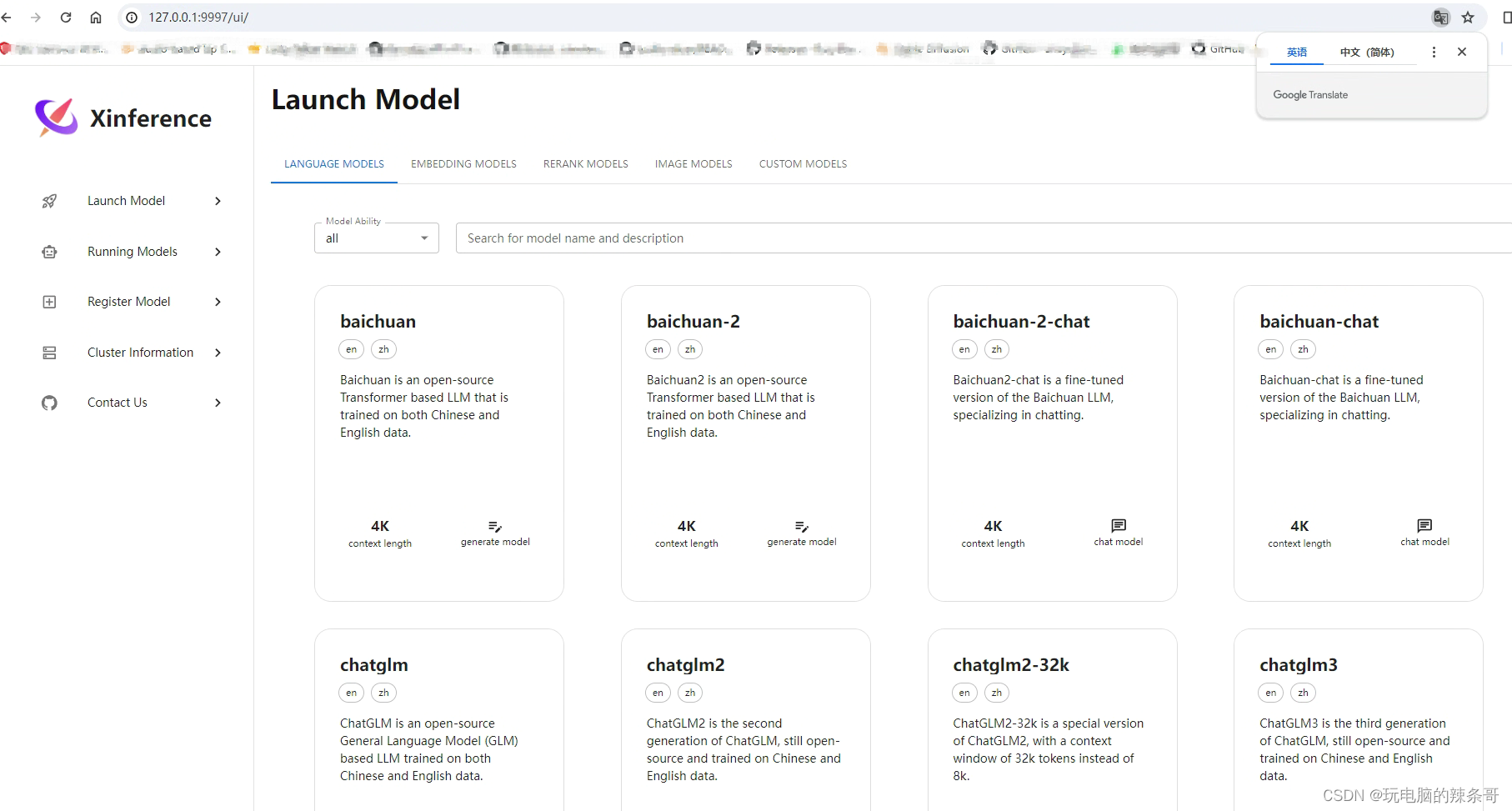Click the generate model icon on baichuan-2 card
The height and width of the screenshot is (811, 1512).
click(802, 527)
